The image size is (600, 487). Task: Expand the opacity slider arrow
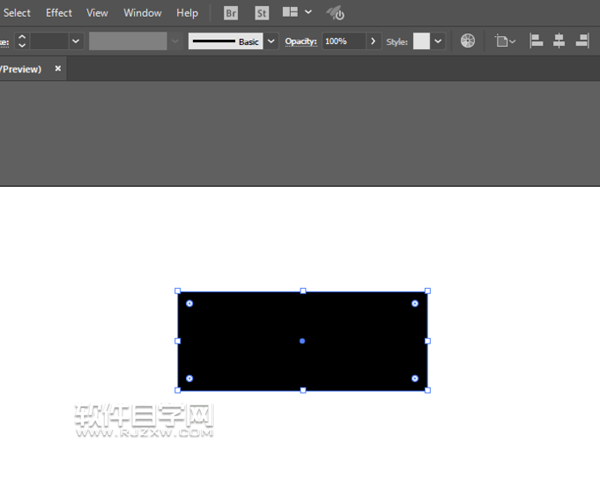pos(373,41)
